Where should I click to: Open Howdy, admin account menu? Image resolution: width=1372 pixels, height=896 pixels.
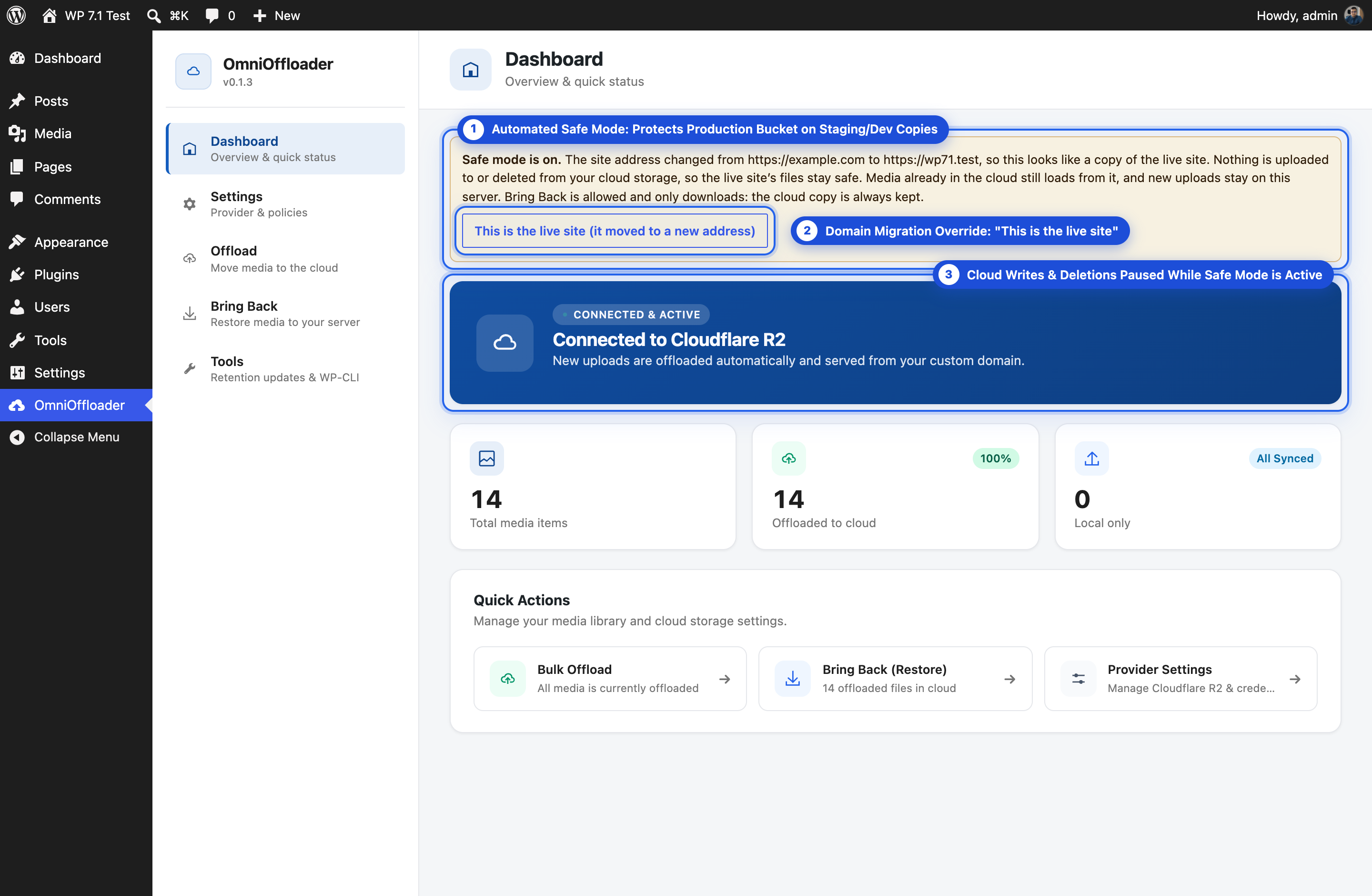[1309, 15]
